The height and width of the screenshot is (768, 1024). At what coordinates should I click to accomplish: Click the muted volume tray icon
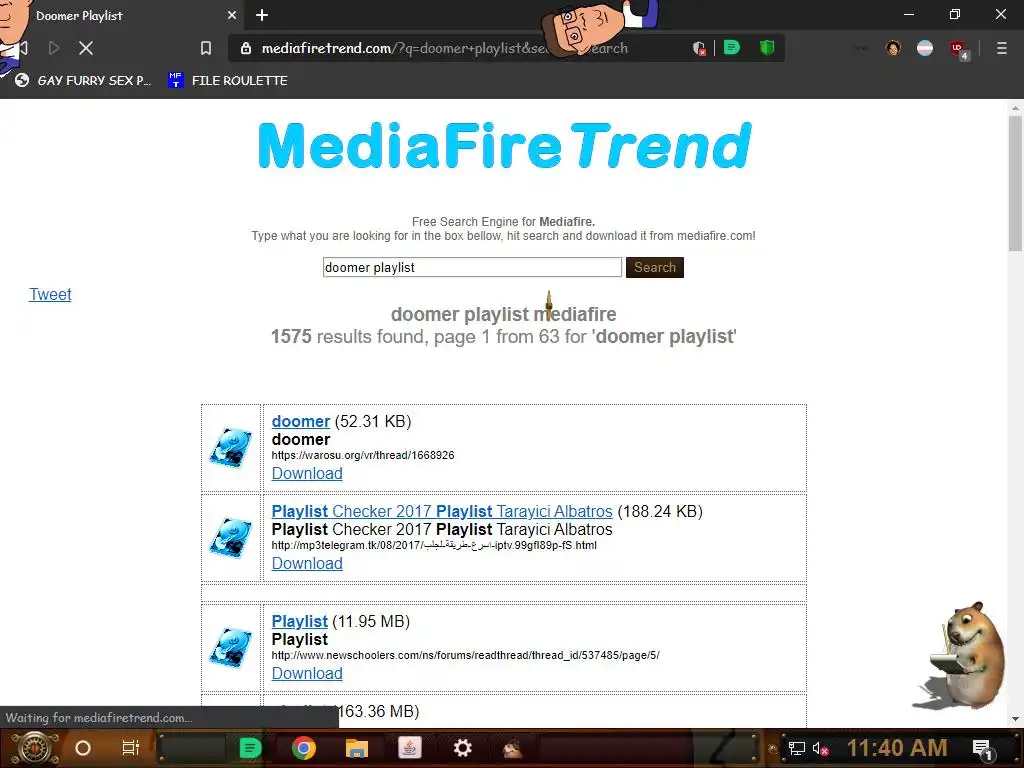pos(820,748)
